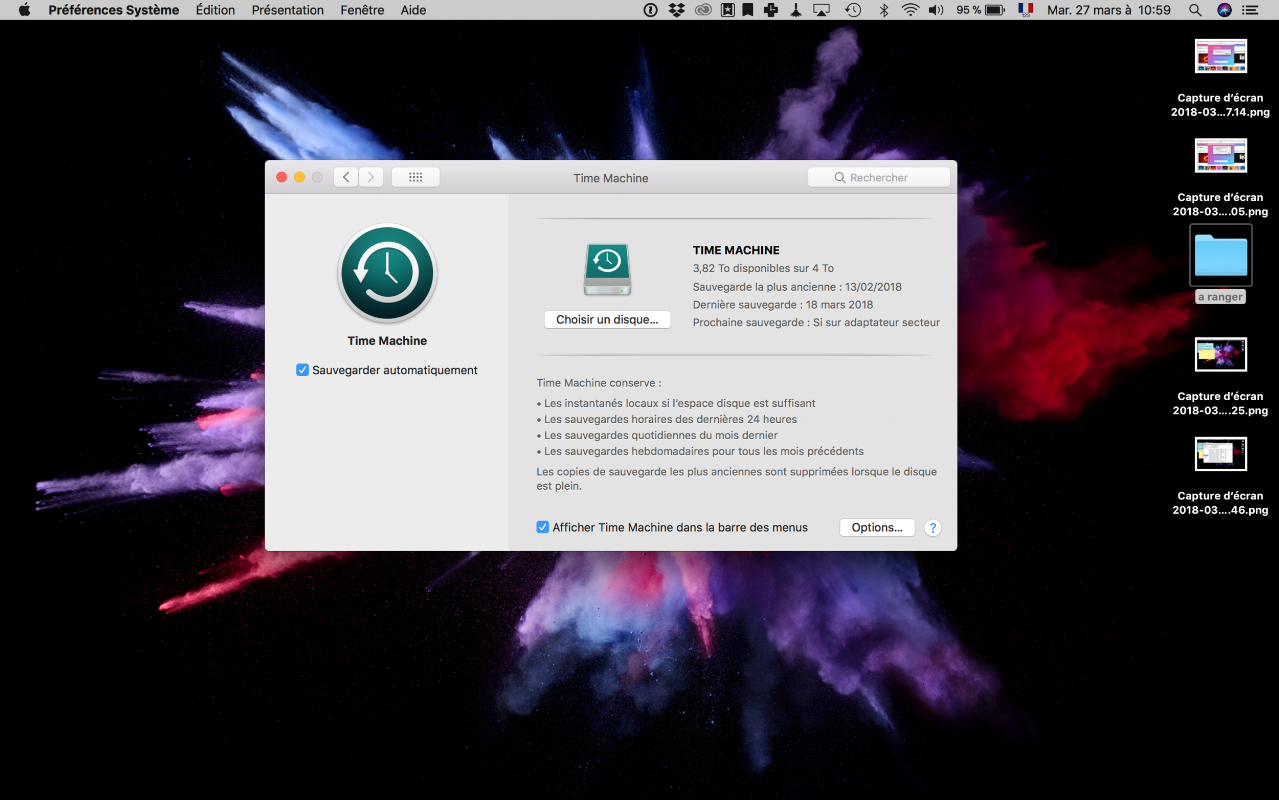Open the Notification Center icon
1279x800 pixels.
click(1251, 10)
